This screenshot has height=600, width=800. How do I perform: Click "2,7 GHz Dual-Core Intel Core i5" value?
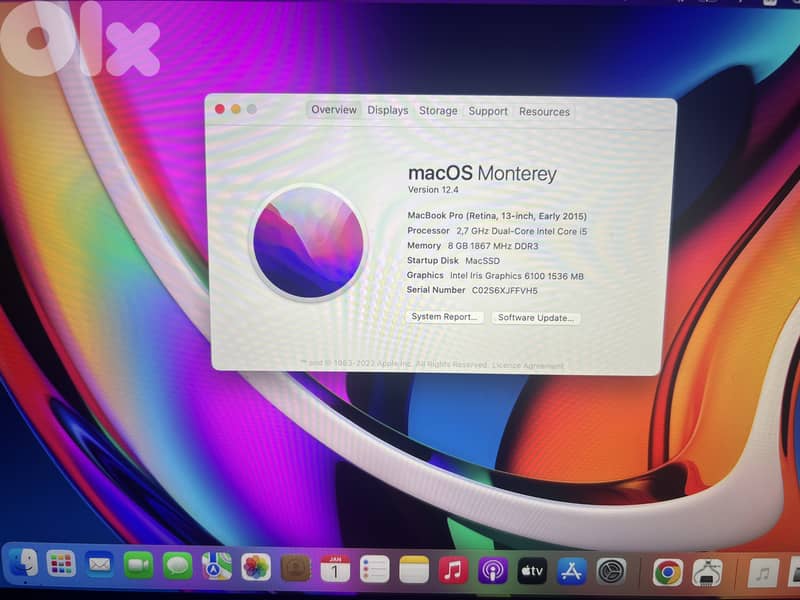[521, 231]
